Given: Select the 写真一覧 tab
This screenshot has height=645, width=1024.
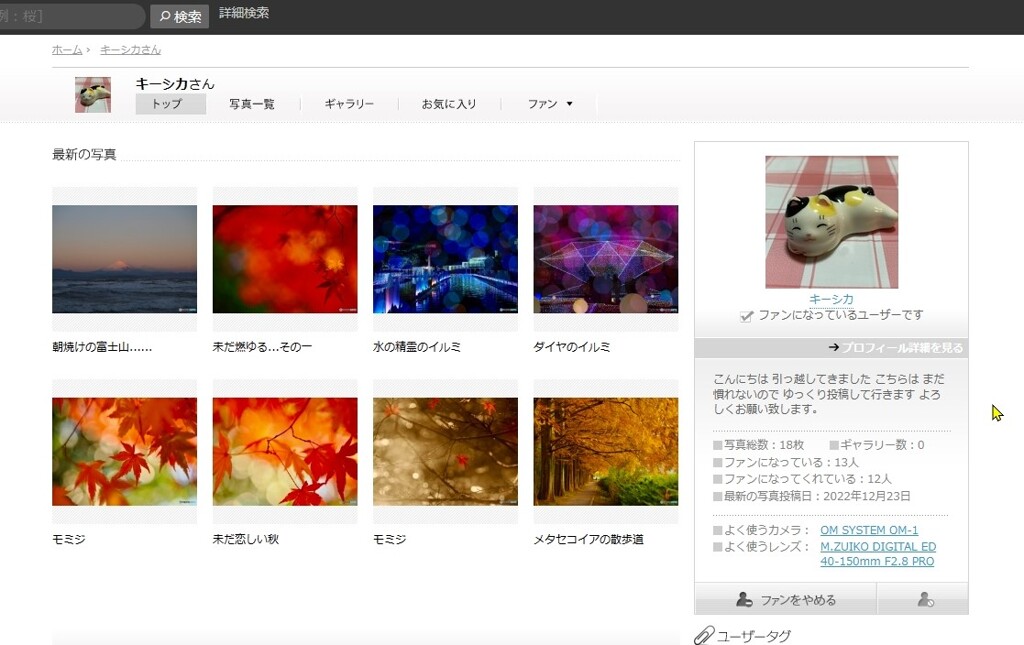Looking at the screenshot, I should coord(251,104).
